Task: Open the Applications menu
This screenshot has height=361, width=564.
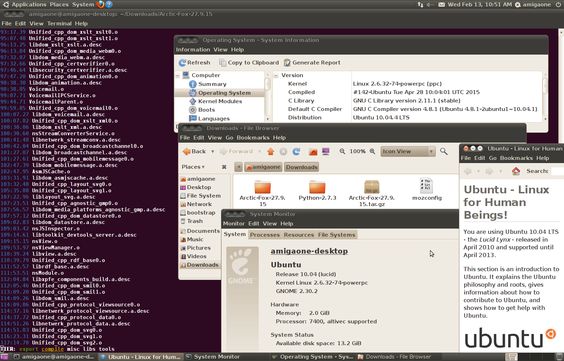Action: tap(29, 5)
